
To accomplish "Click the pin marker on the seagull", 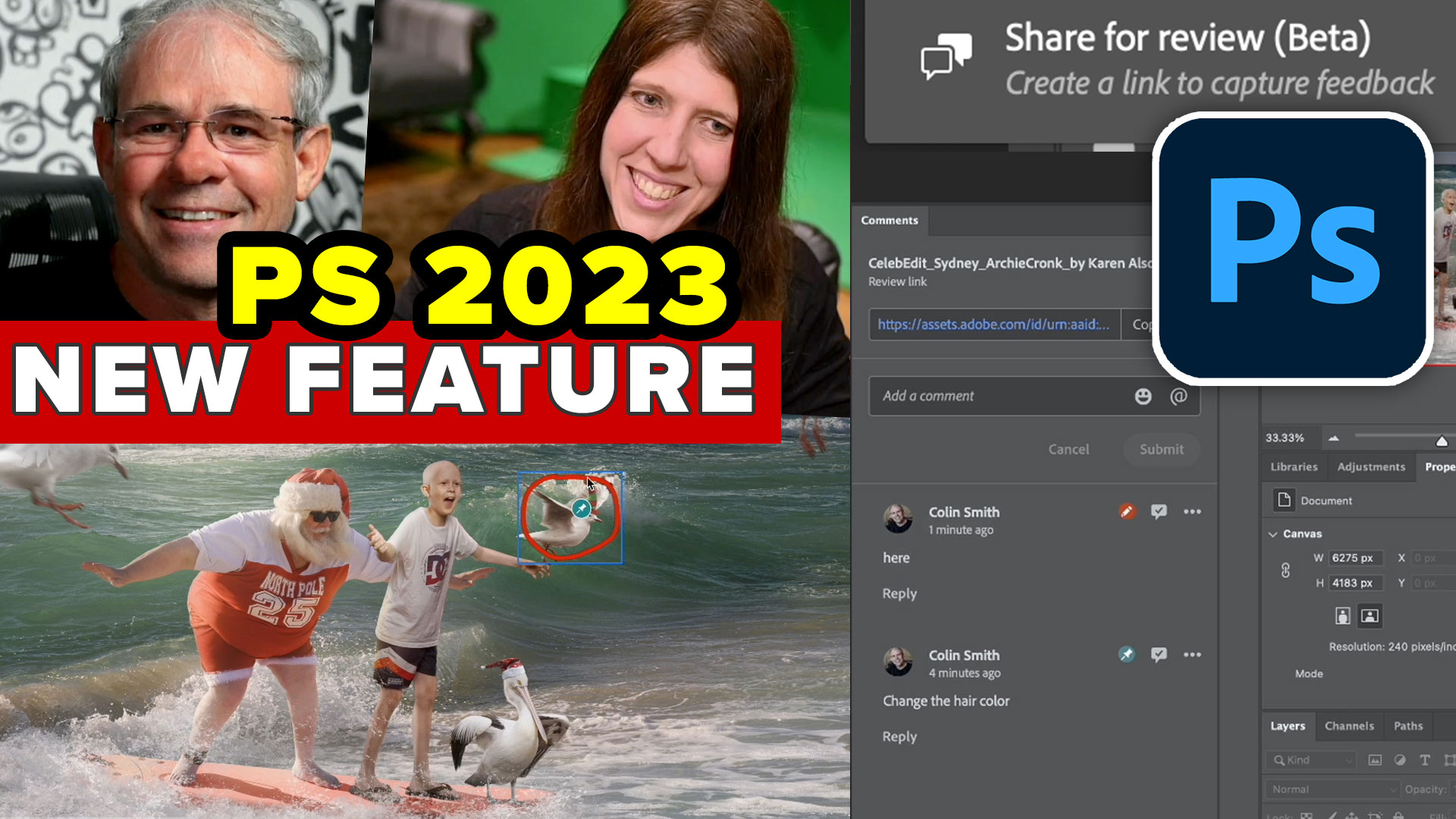I will [x=582, y=508].
